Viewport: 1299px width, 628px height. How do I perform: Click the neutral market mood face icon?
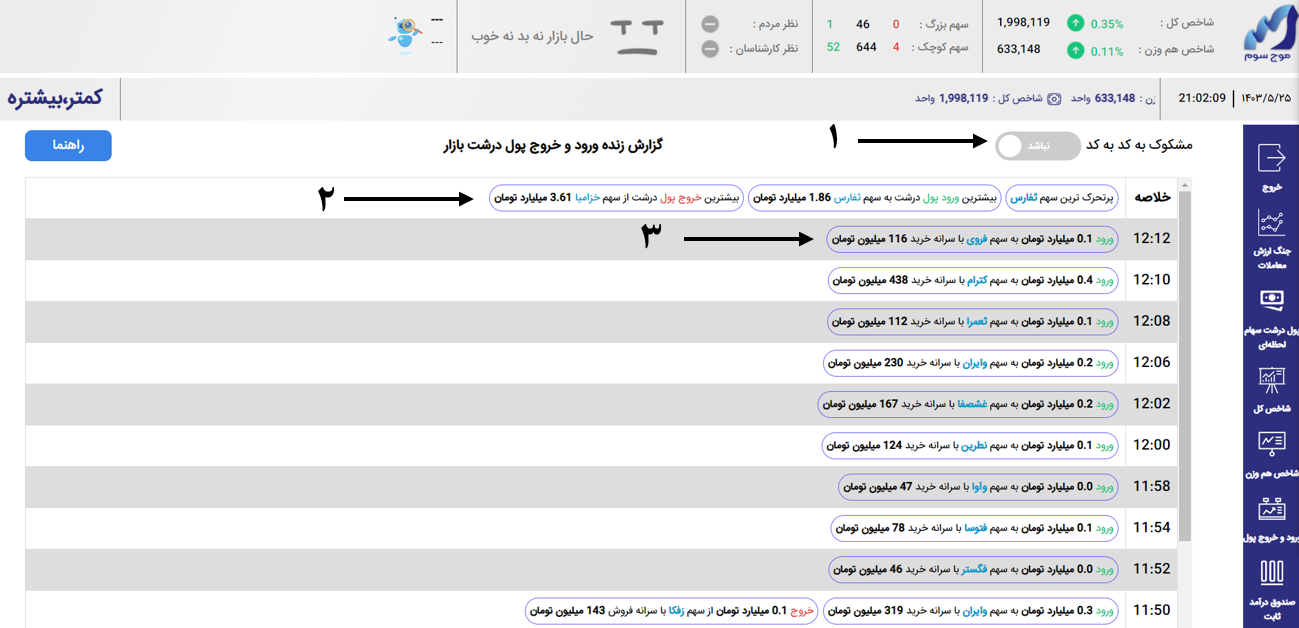coord(637,35)
